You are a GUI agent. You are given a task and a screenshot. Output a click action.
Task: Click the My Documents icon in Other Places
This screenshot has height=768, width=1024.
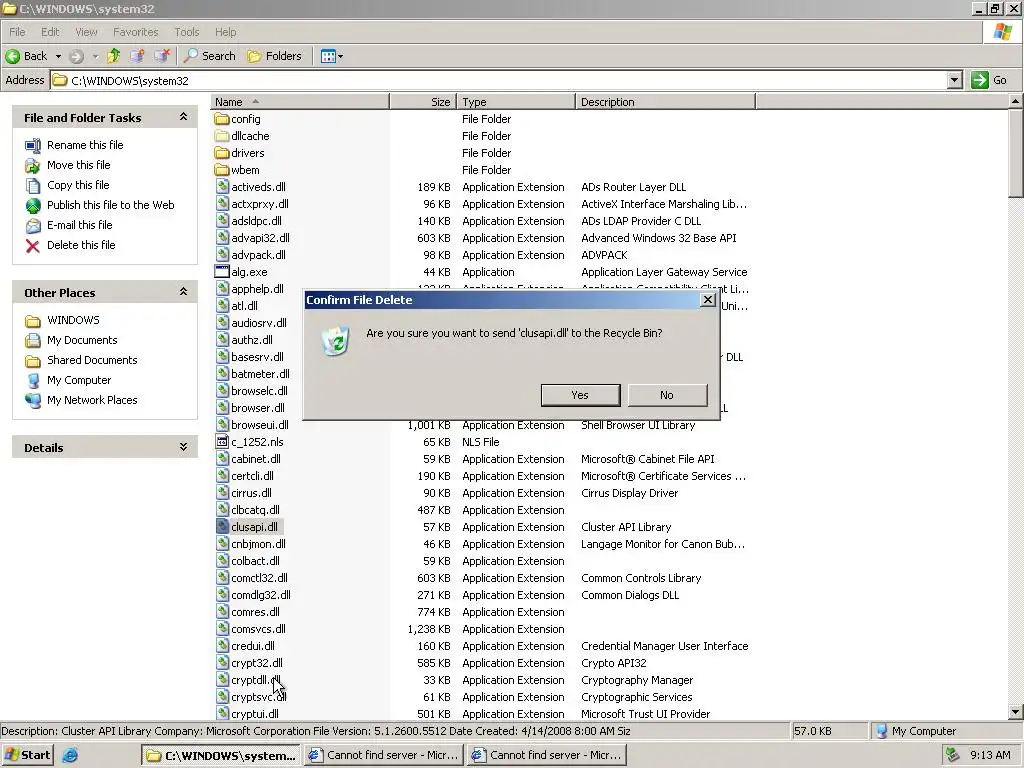33,340
